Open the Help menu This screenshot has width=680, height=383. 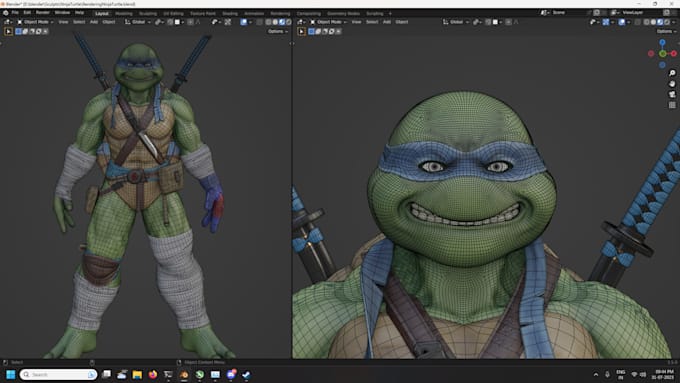click(79, 13)
